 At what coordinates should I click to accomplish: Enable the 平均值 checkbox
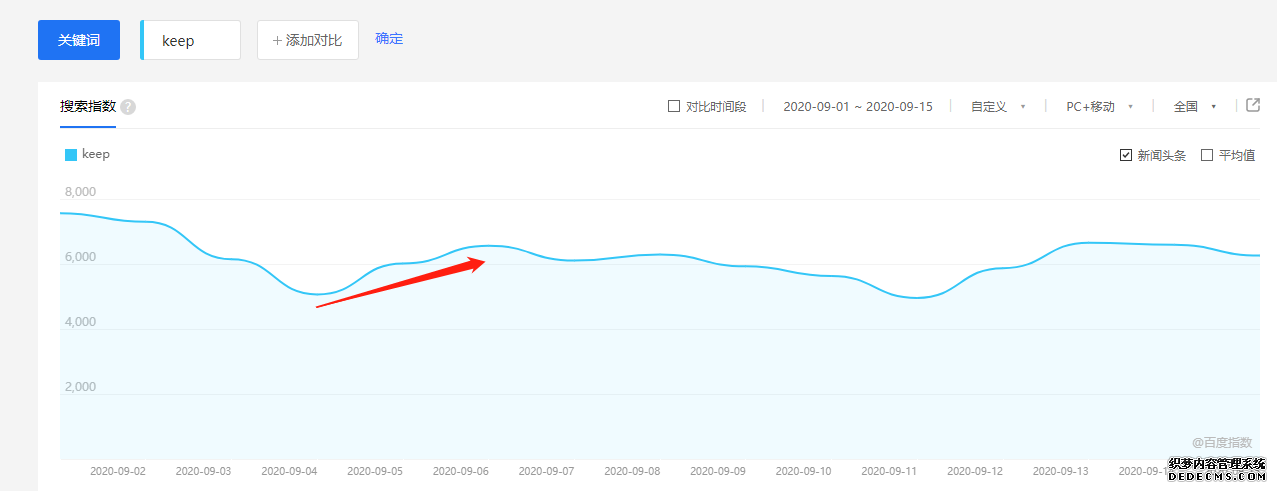coord(1206,155)
